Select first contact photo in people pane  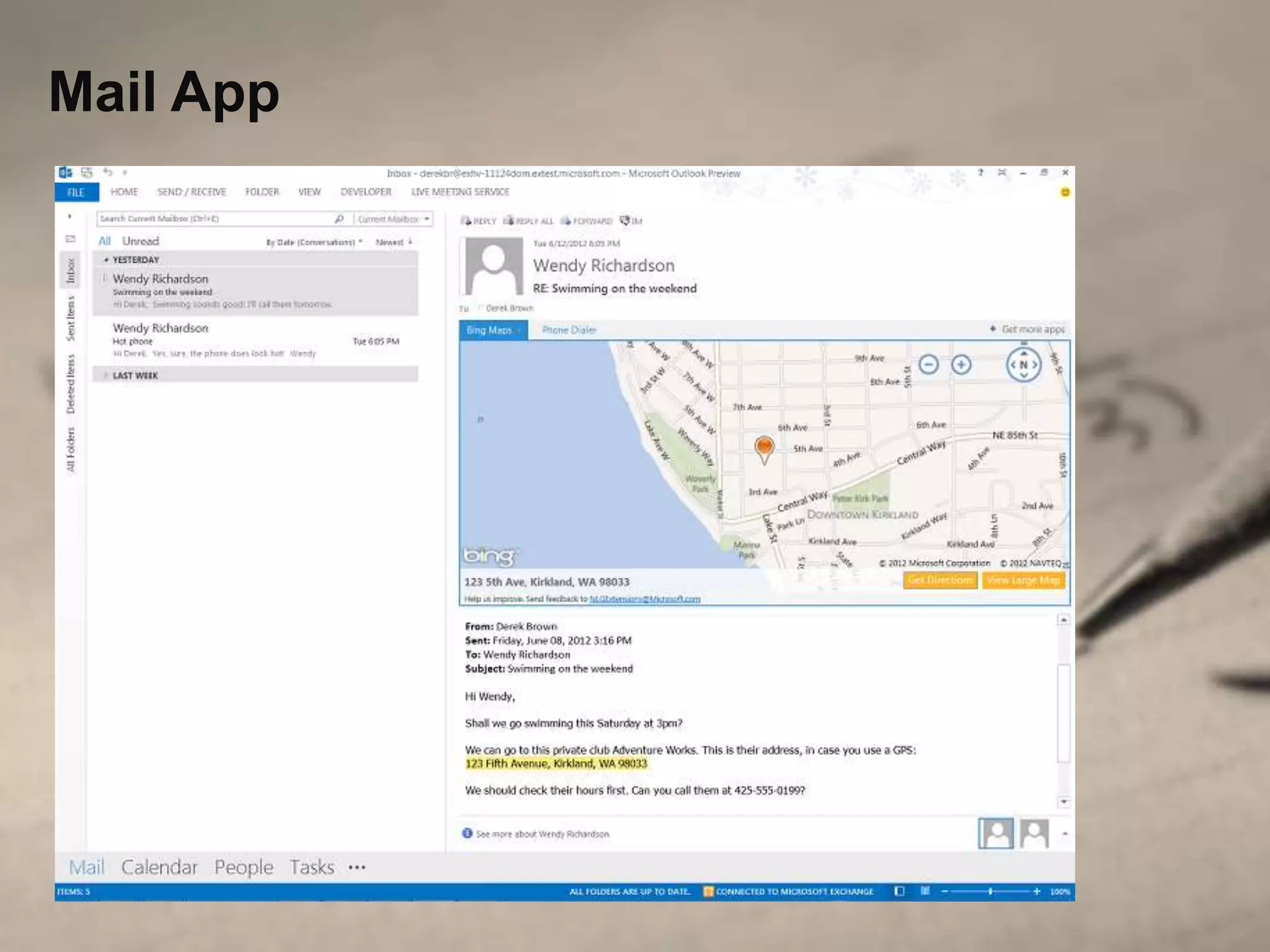click(996, 833)
